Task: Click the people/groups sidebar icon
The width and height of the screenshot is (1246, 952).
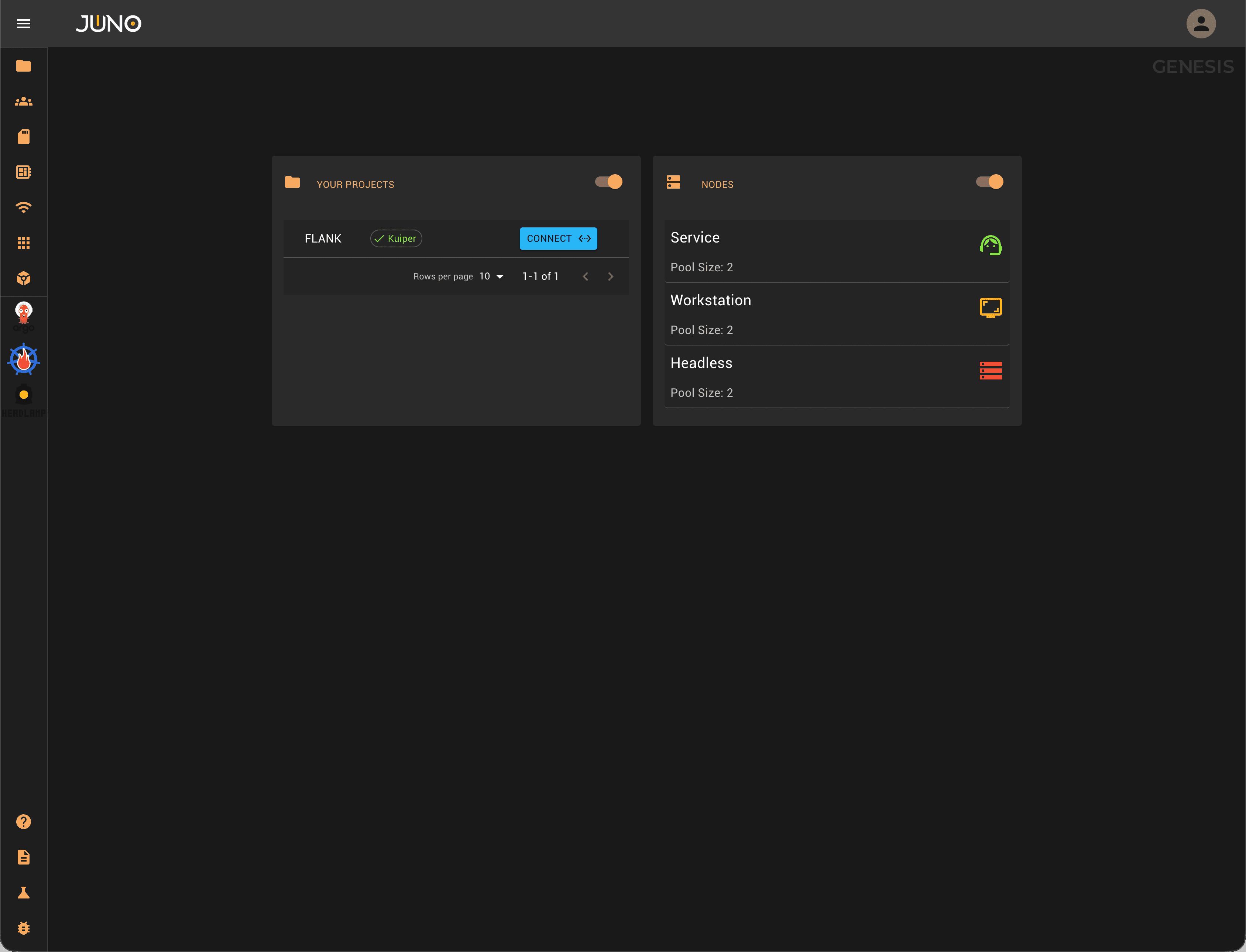Action: (23, 102)
